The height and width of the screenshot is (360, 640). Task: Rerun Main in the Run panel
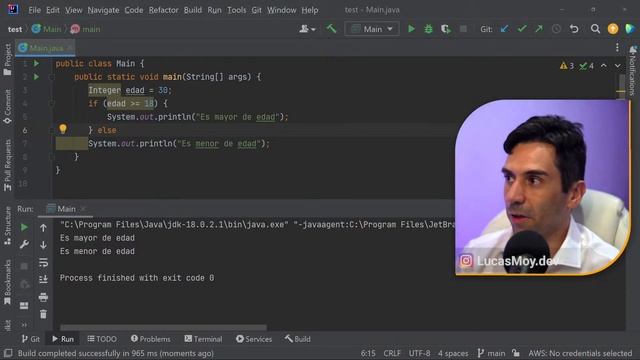(x=24, y=227)
